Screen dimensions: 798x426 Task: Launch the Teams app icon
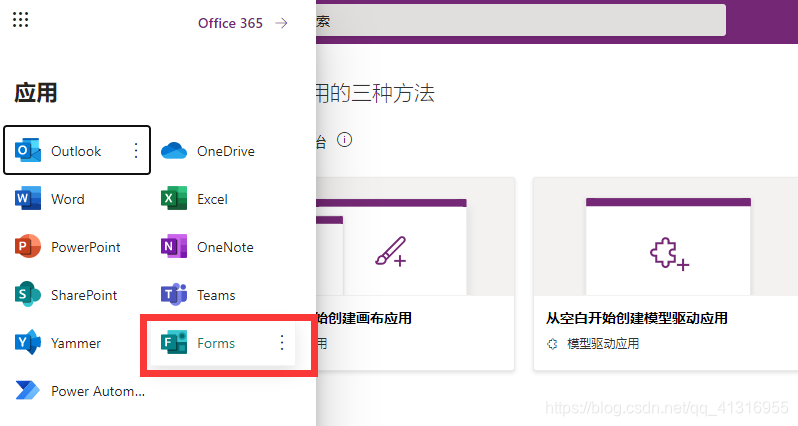(174, 295)
